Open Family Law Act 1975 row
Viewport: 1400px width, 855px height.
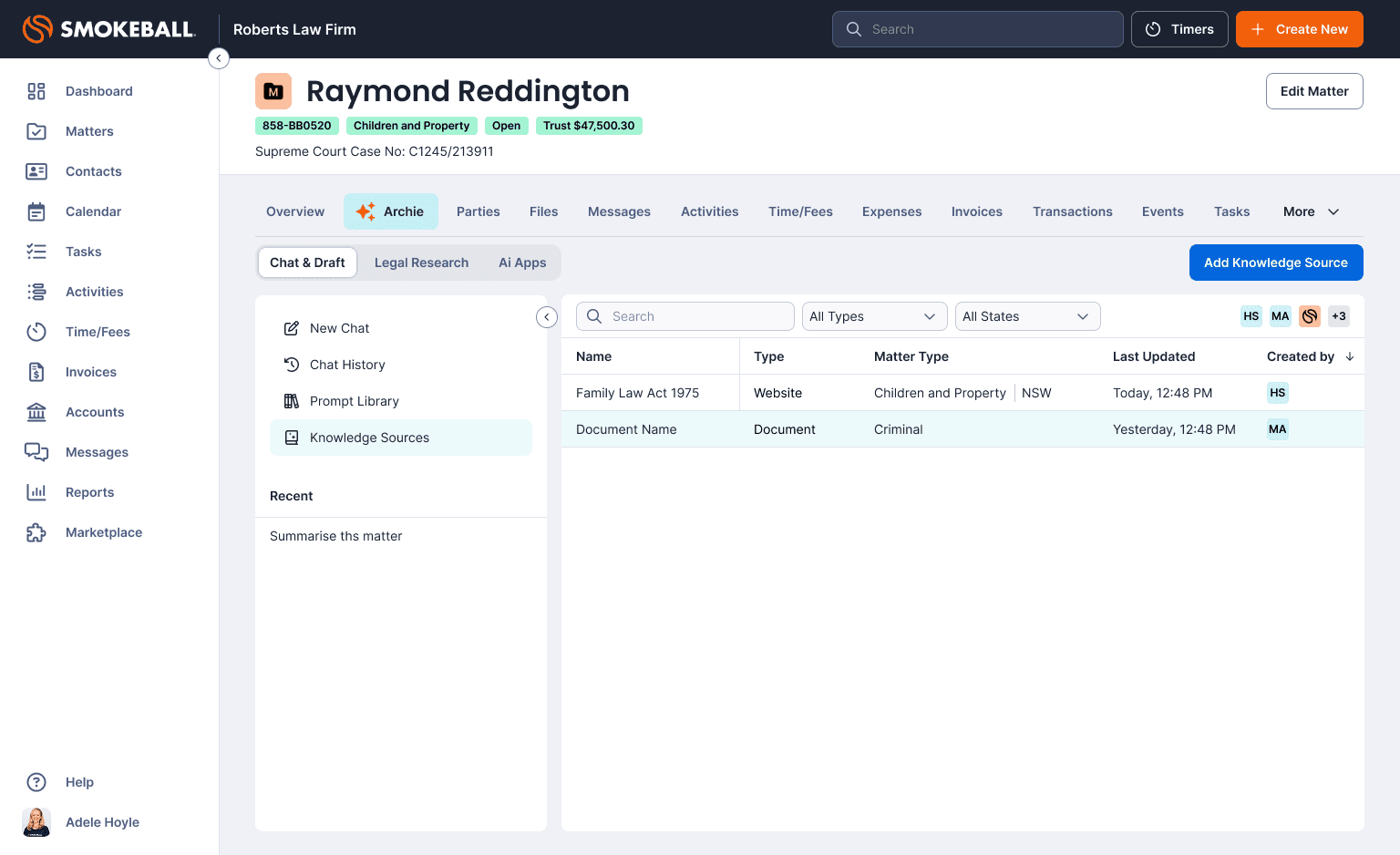tap(962, 393)
